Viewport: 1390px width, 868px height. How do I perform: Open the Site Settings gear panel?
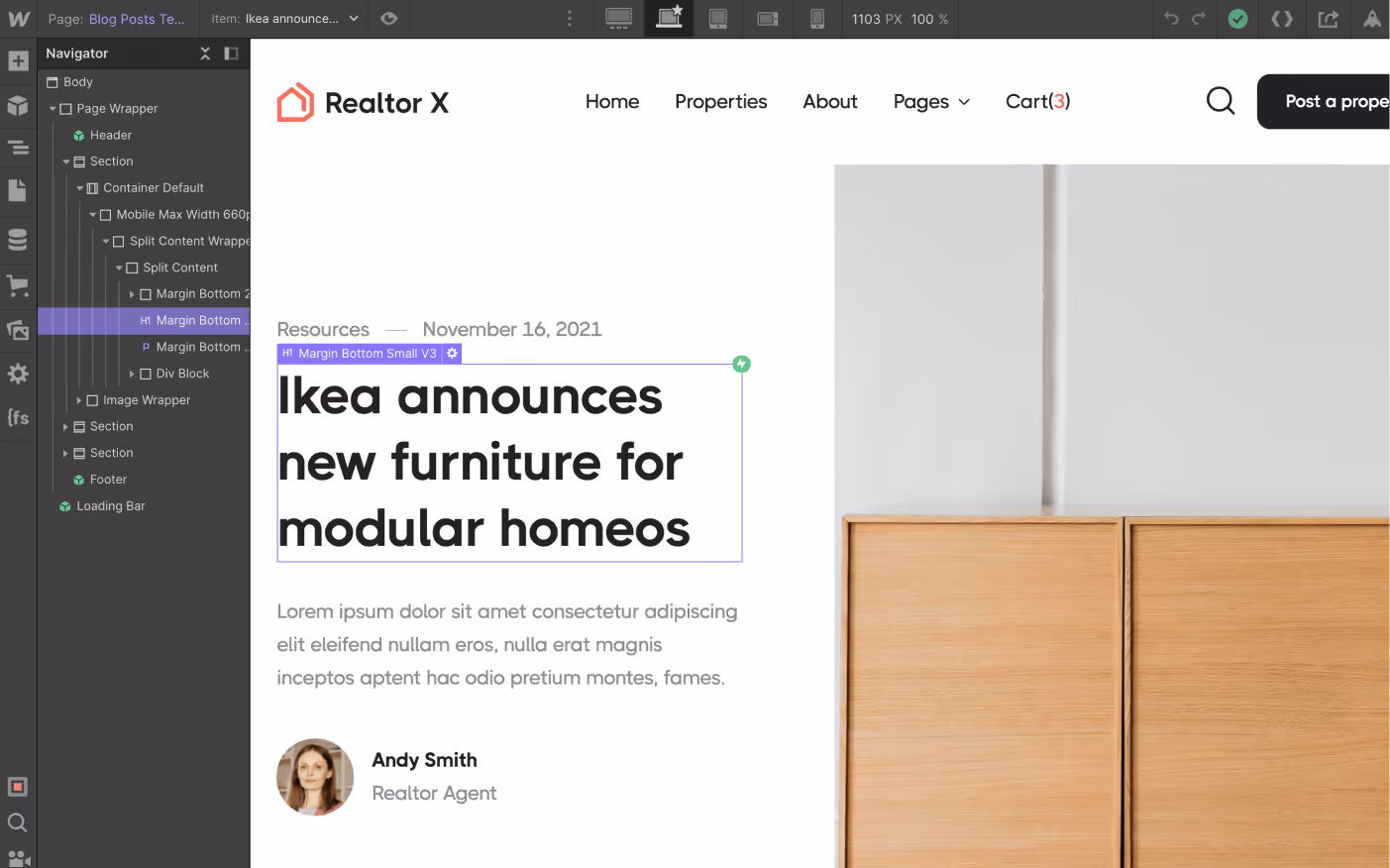[18, 374]
